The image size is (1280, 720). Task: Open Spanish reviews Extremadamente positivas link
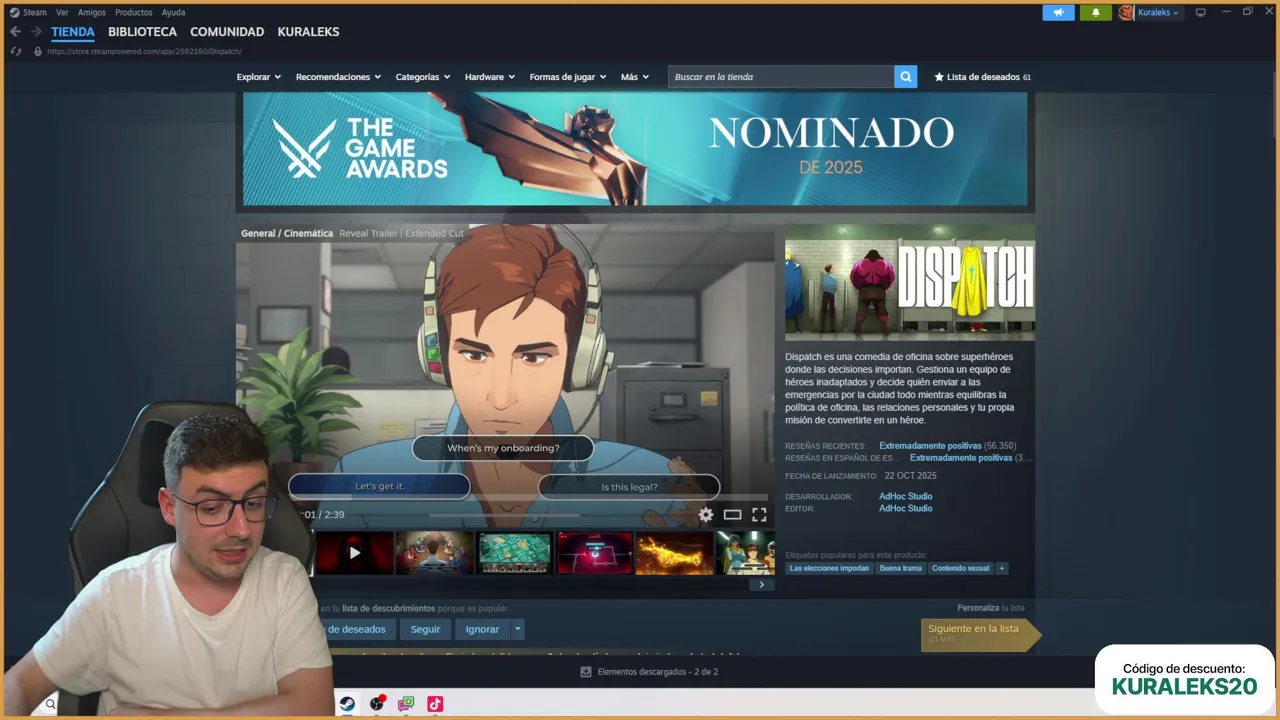coord(961,458)
